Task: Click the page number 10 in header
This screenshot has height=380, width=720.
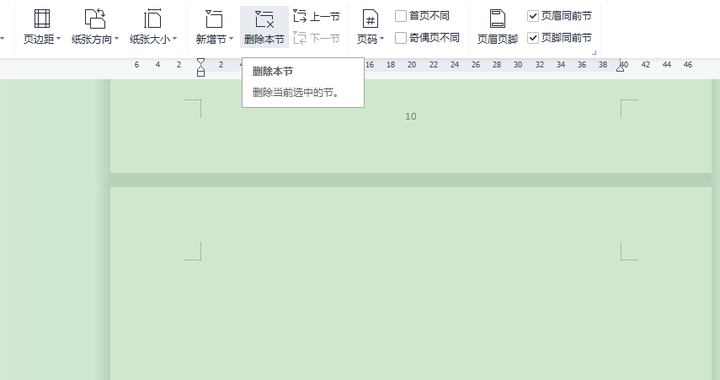Action: 411,117
